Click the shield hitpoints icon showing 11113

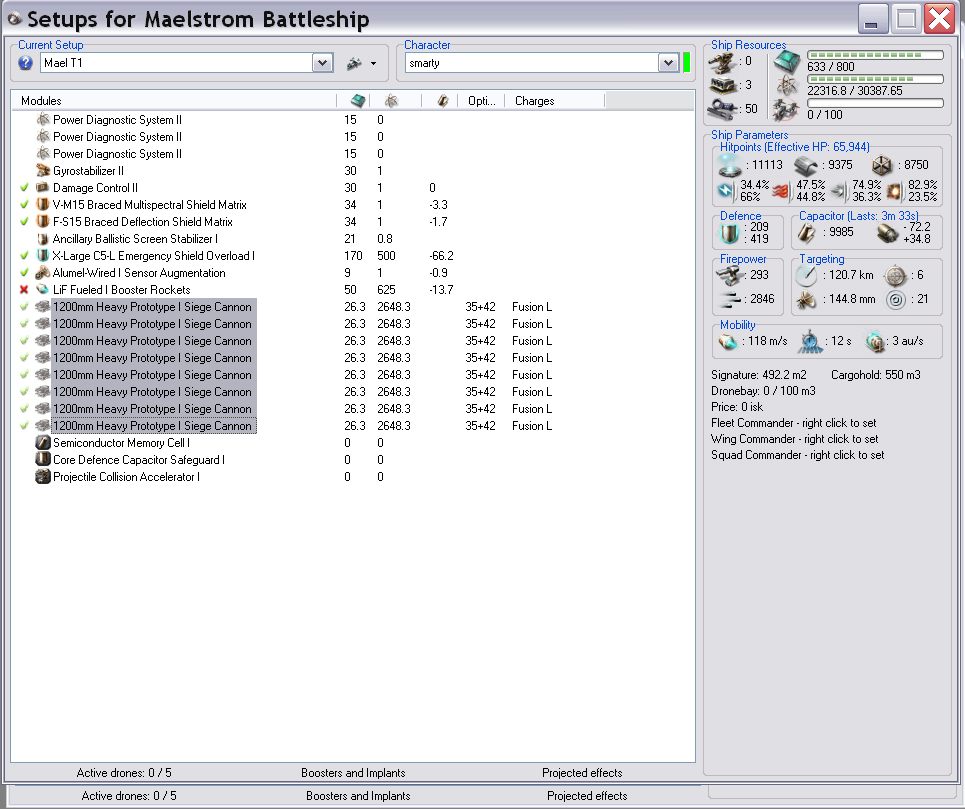[x=728, y=165]
